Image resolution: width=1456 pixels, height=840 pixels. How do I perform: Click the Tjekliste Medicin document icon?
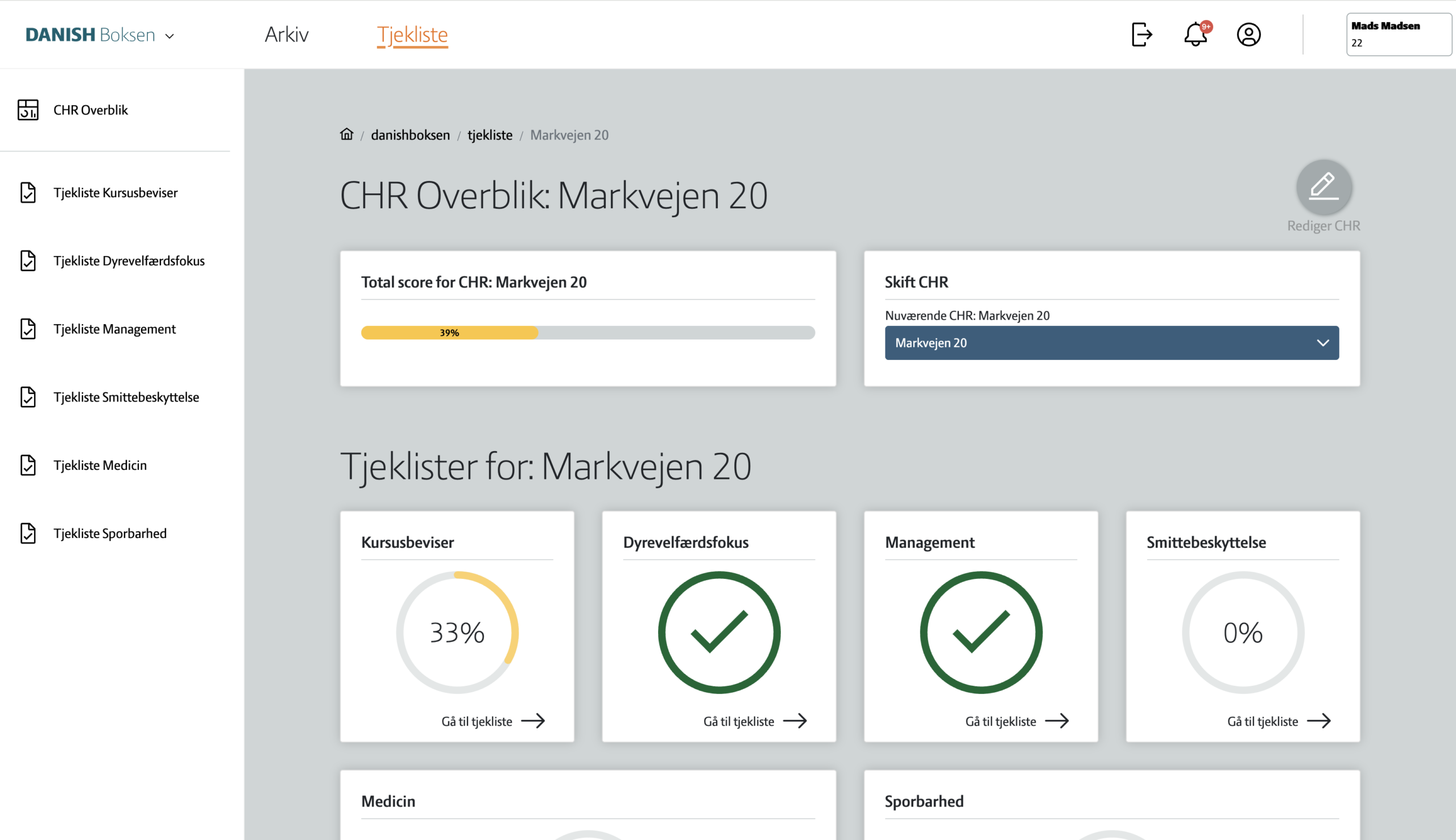coord(28,465)
